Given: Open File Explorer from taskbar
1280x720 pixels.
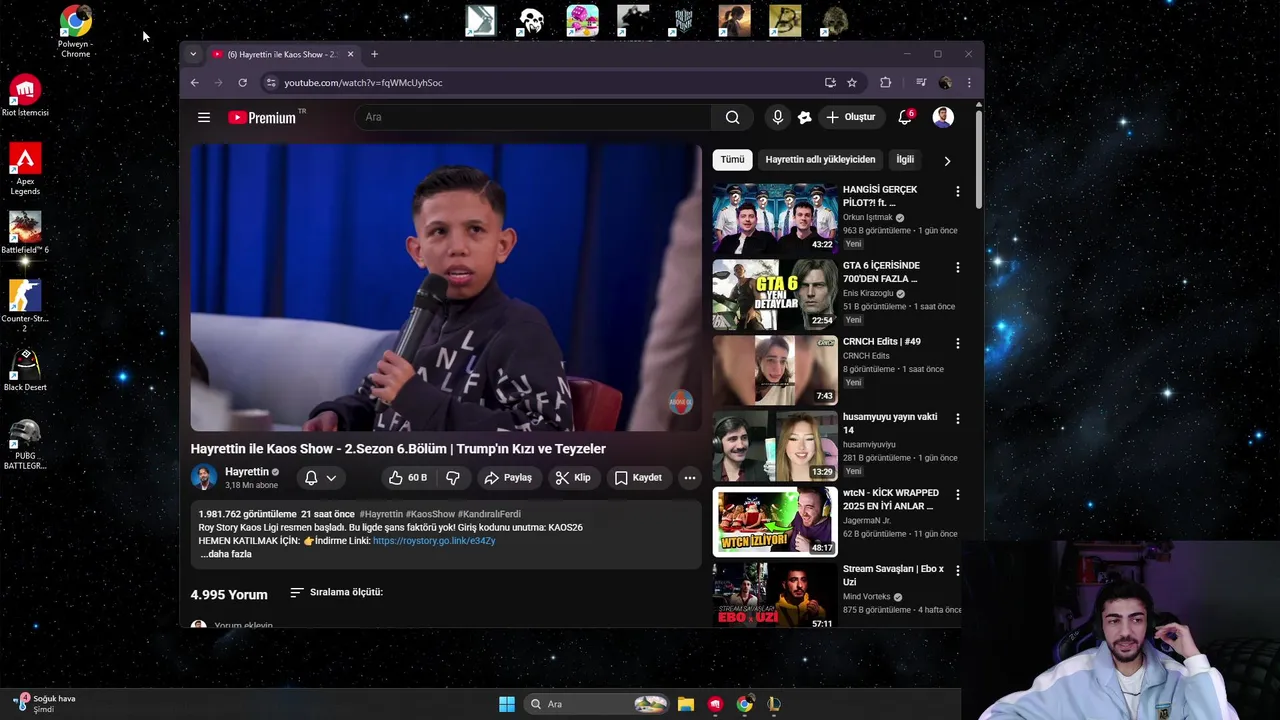Looking at the screenshot, I should click(x=686, y=704).
